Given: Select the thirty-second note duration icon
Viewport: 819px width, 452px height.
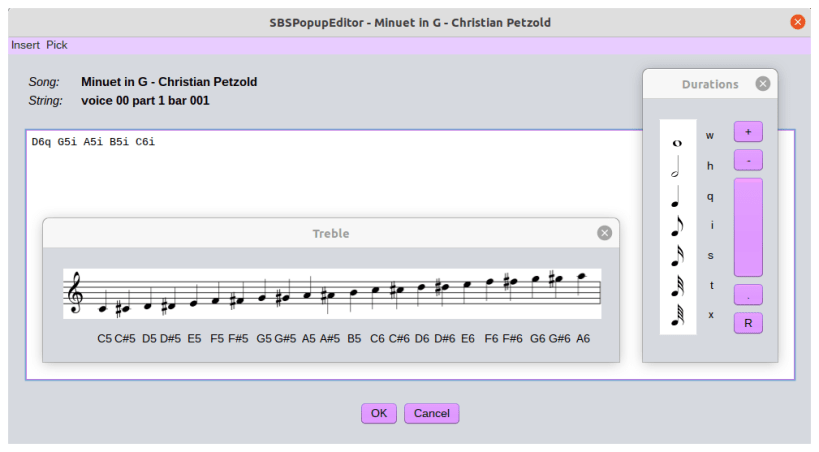Looking at the screenshot, I should click(x=677, y=285).
